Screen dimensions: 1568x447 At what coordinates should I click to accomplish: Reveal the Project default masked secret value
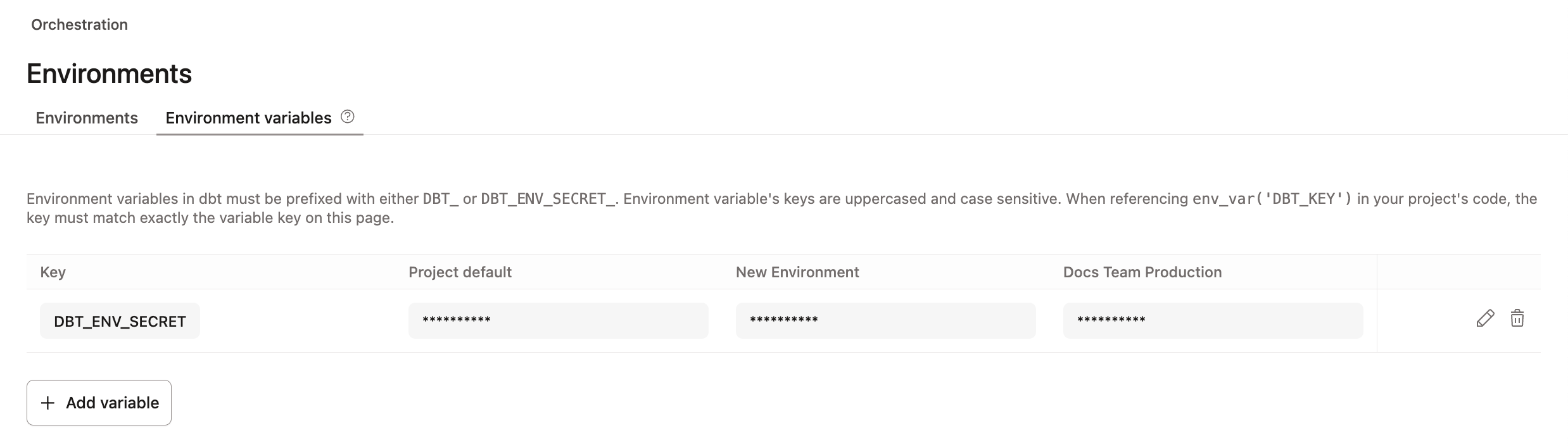point(558,320)
